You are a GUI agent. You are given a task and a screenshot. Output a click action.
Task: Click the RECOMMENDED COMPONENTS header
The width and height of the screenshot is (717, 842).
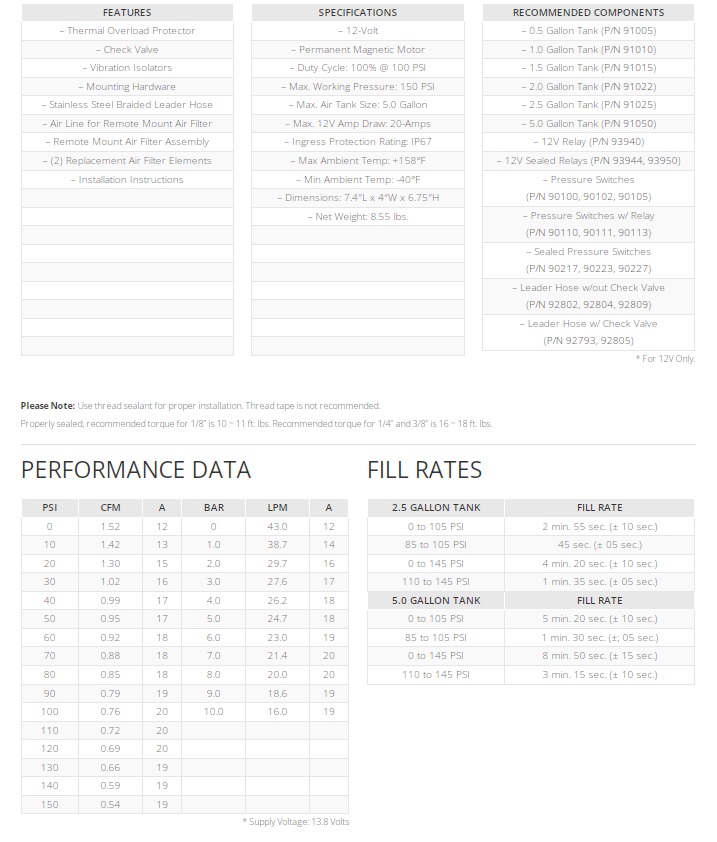(588, 13)
